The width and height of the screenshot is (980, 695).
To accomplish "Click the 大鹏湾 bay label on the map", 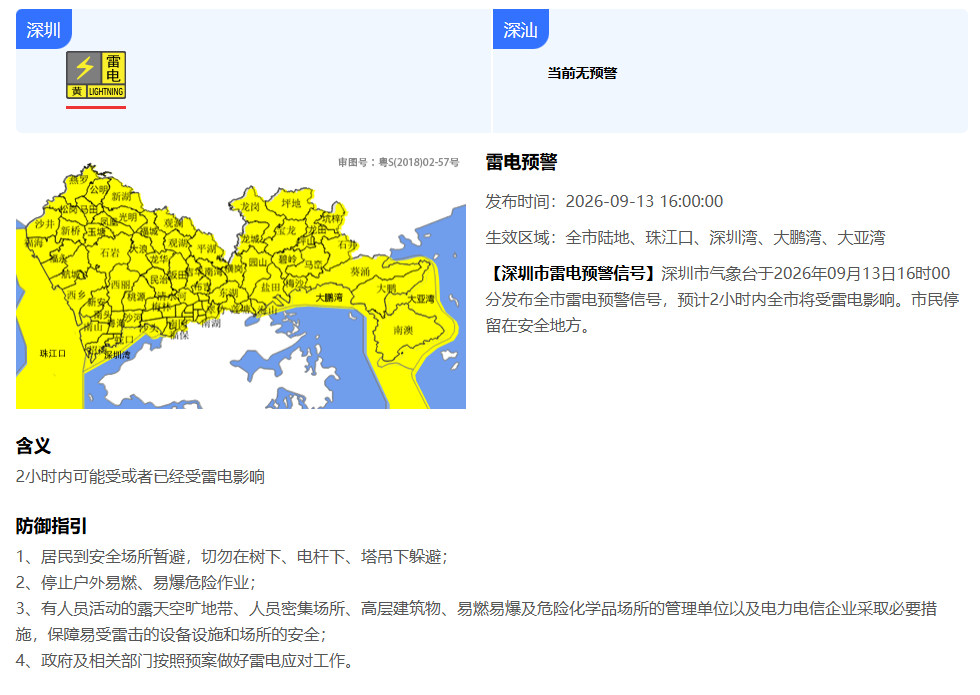I will click(329, 298).
